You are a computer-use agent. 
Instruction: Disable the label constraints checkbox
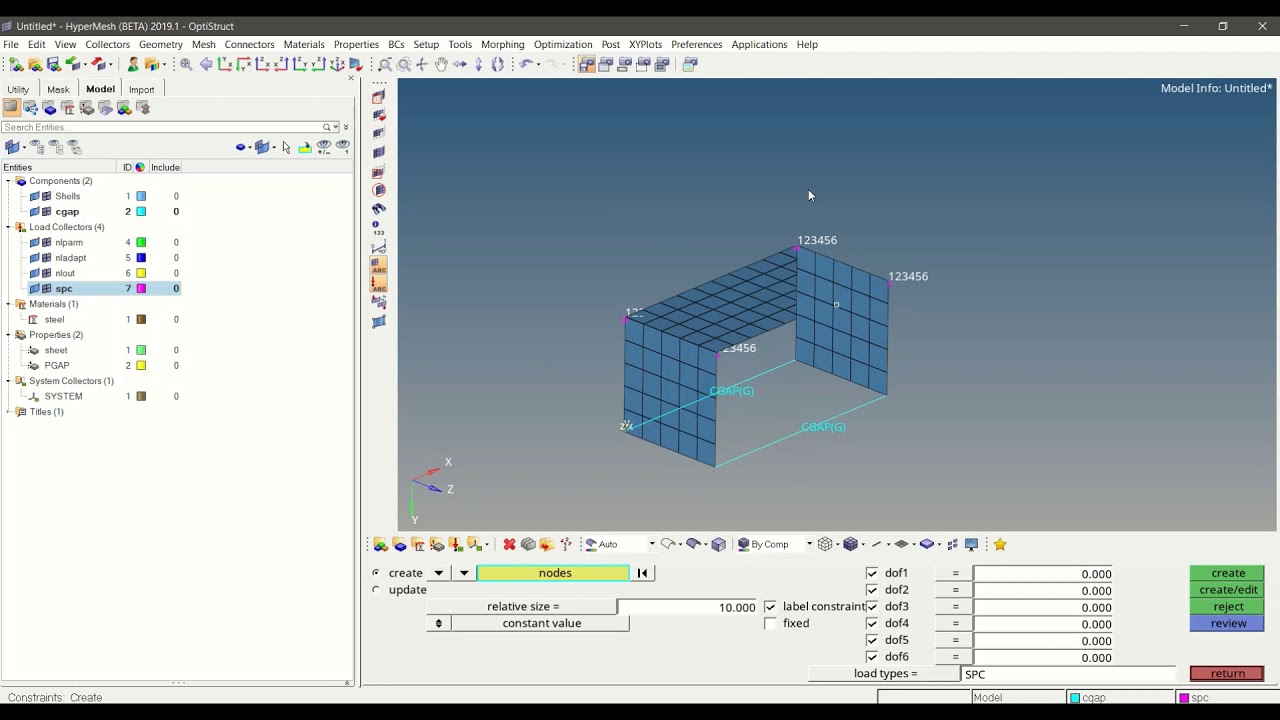coord(770,606)
